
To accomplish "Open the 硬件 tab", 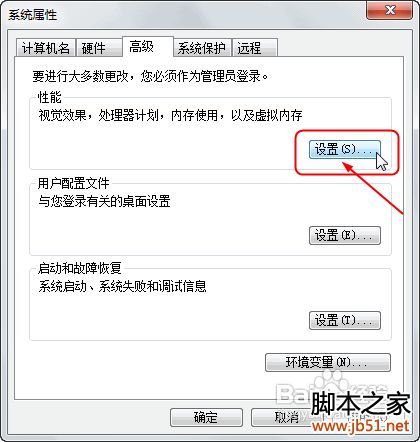I will click(x=99, y=48).
